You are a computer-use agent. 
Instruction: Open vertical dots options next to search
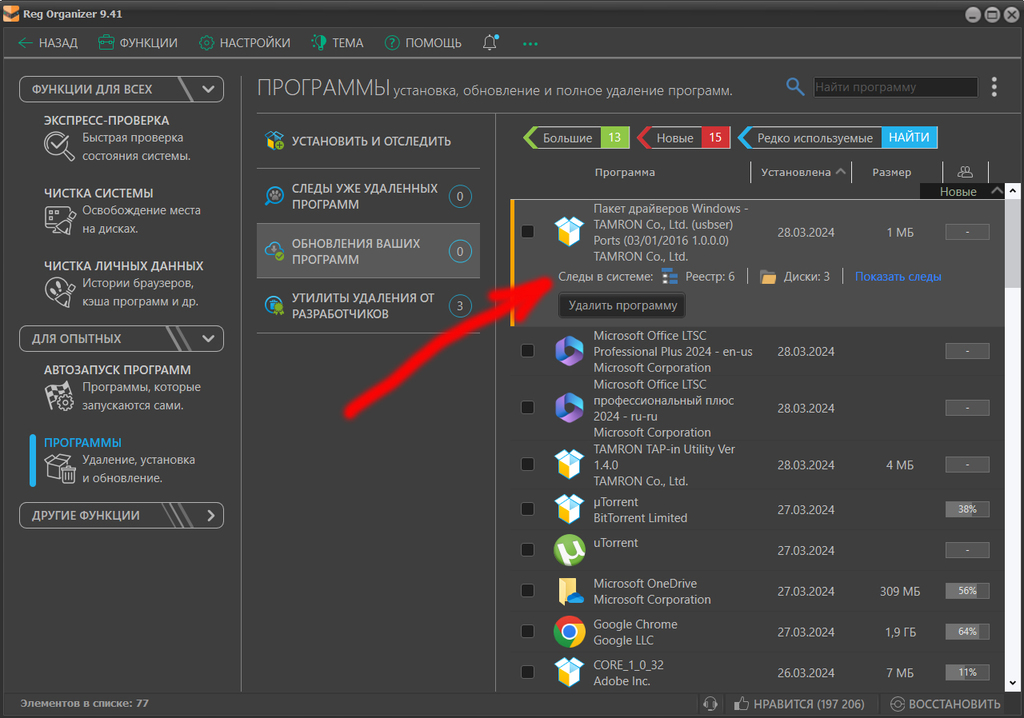pos(994,87)
